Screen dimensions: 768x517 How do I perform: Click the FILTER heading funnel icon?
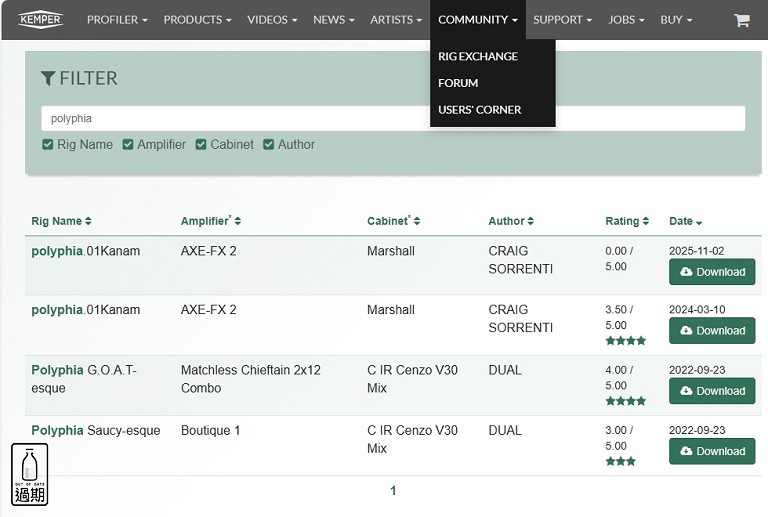click(x=48, y=78)
